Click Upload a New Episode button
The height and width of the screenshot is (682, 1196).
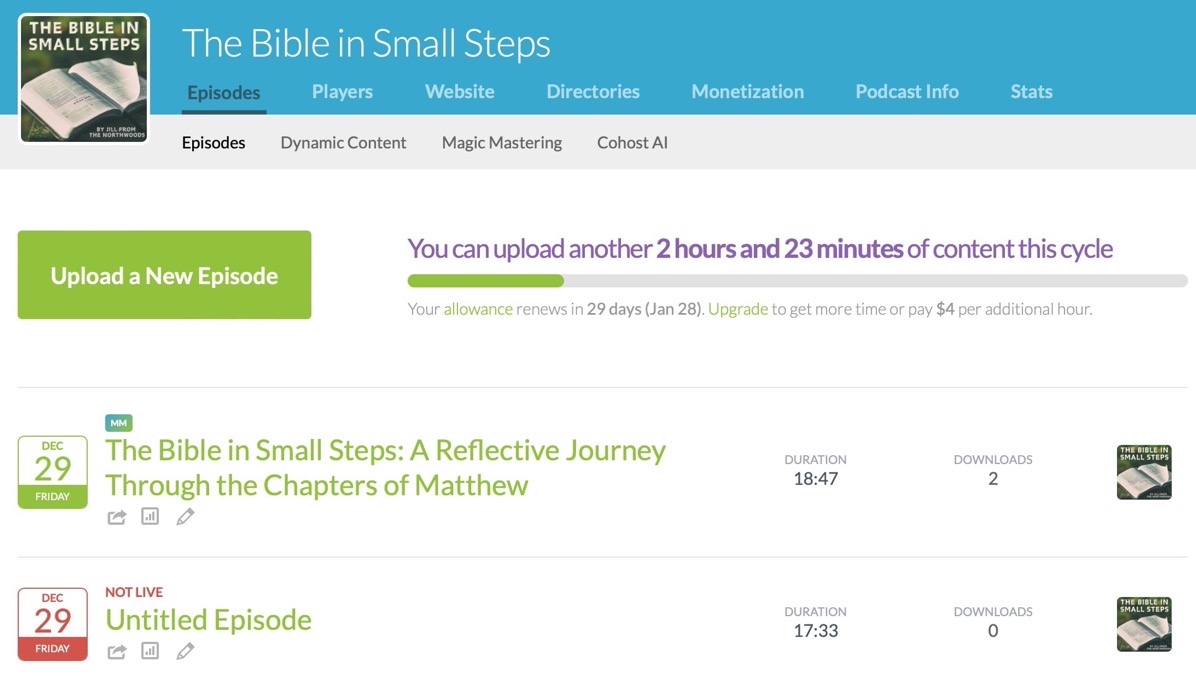[164, 275]
